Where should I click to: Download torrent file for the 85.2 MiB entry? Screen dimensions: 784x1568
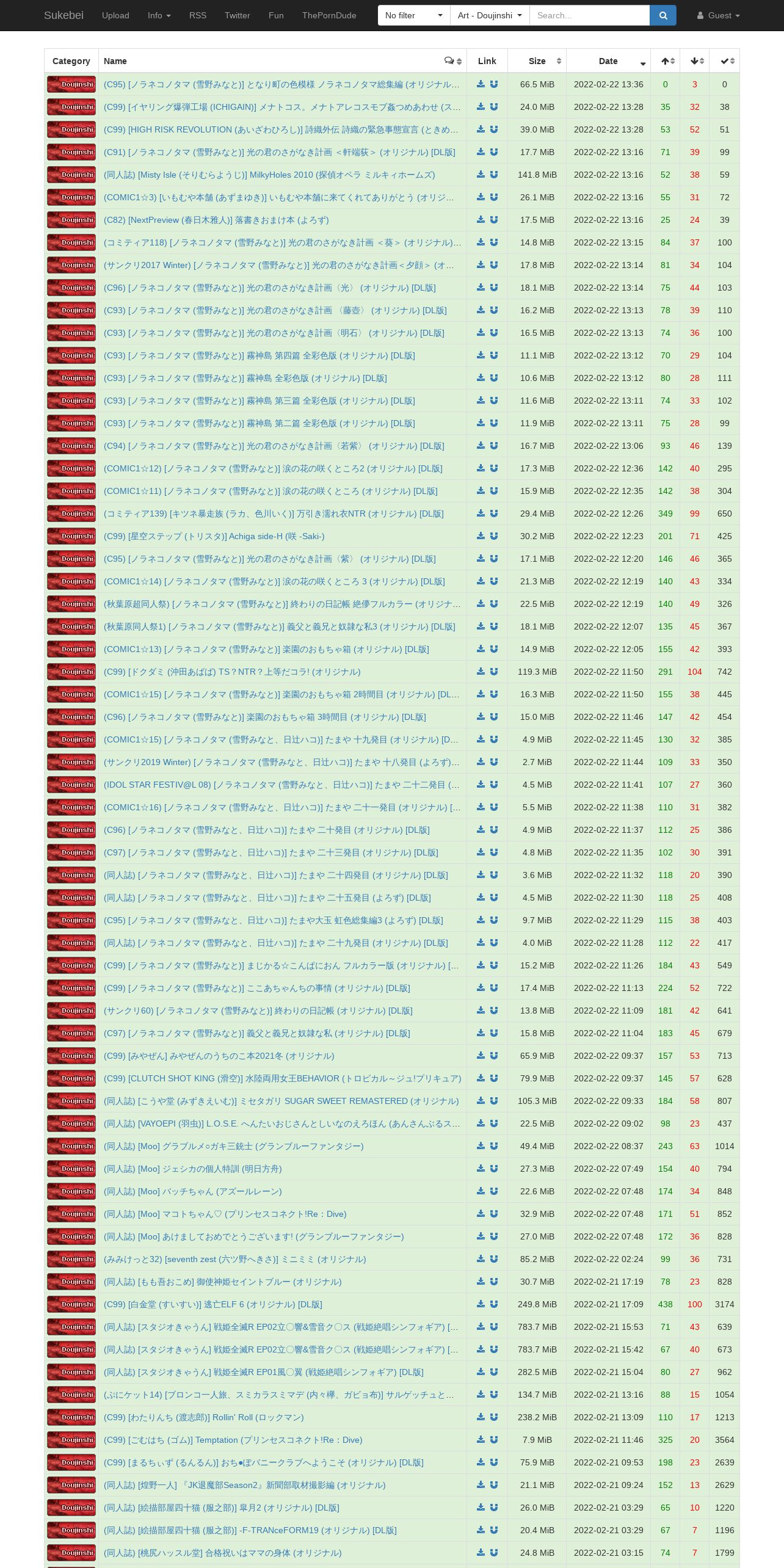pyautogui.click(x=481, y=1259)
